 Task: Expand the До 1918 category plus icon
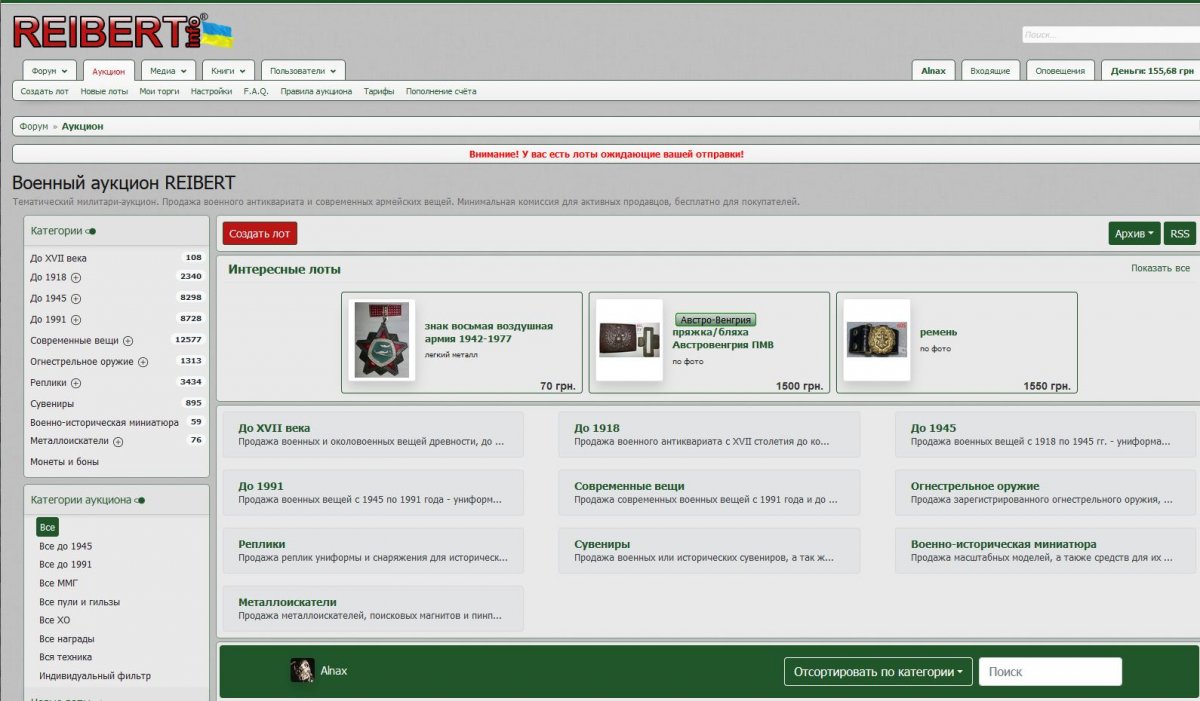coord(76,277)
